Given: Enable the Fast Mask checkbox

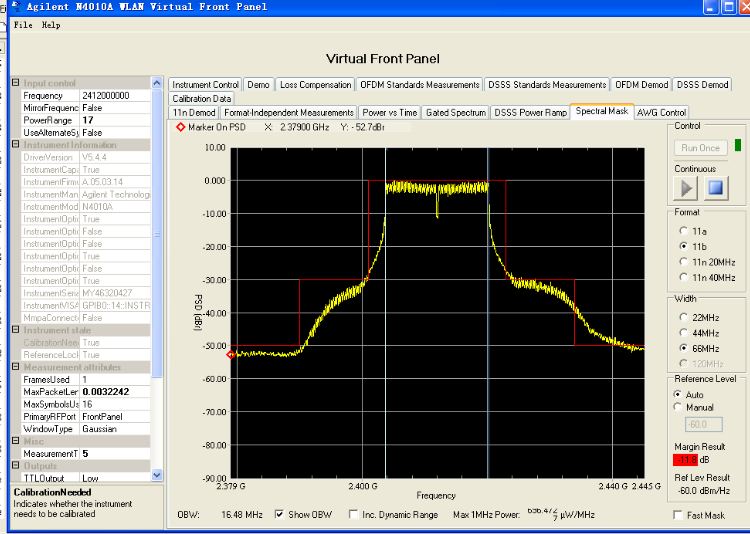Looking at the screenshot, I should pos(678,515).
